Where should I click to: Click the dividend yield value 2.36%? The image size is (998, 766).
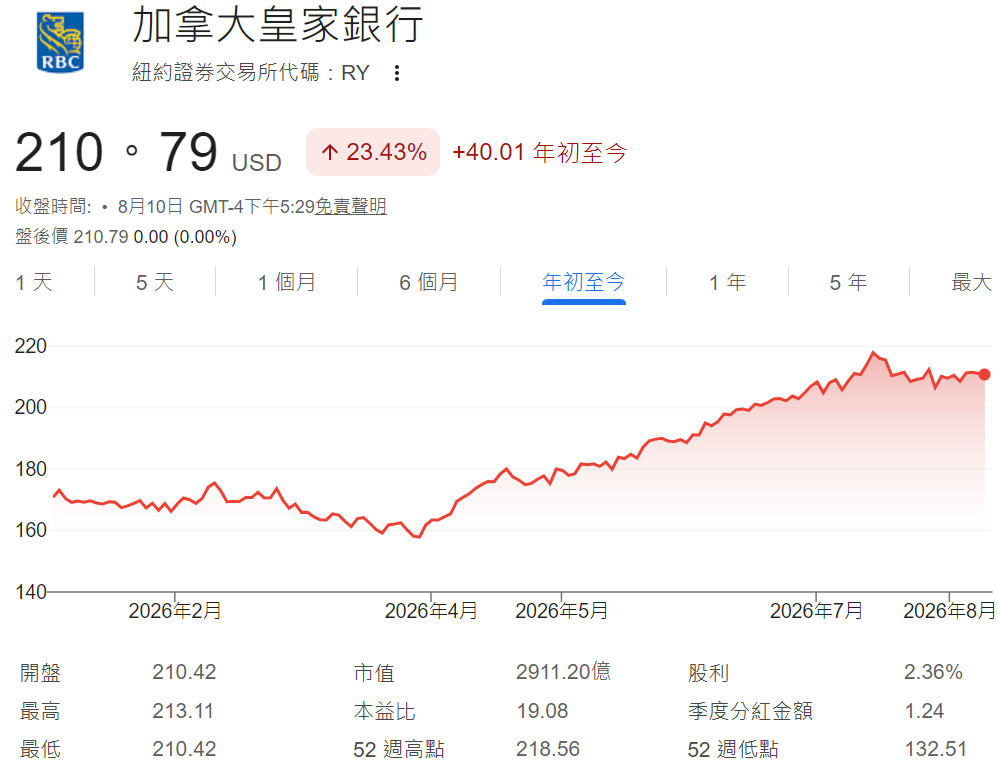pyautogui.click(x=933, y=672)
